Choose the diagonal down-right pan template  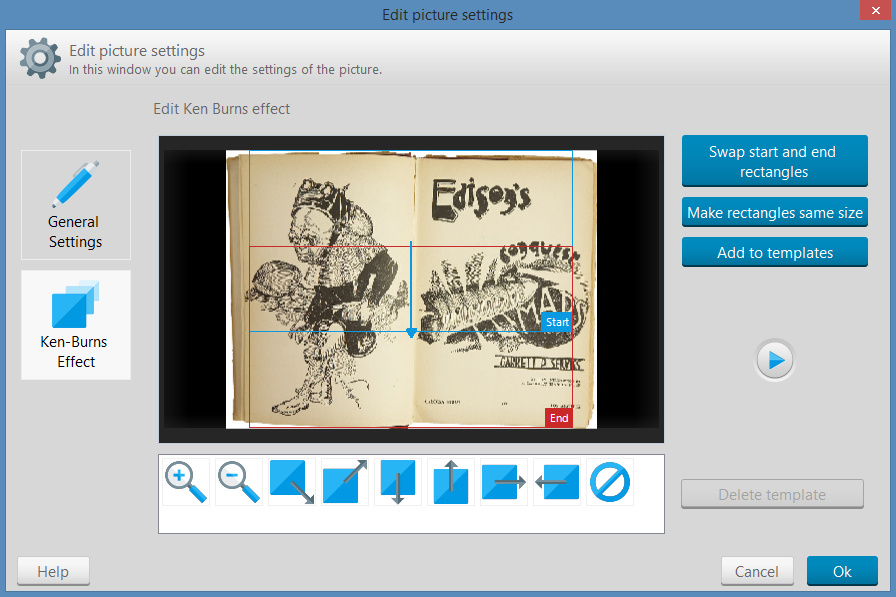(292, 482)
